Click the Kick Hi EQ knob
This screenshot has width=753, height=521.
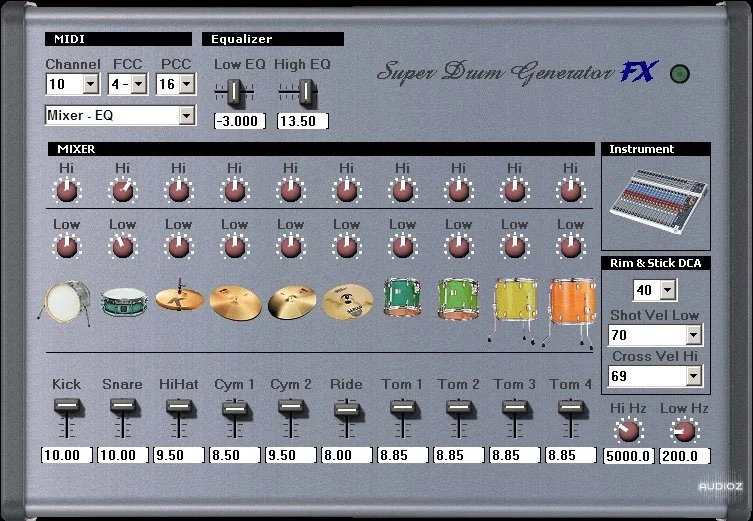coord(67,191)
